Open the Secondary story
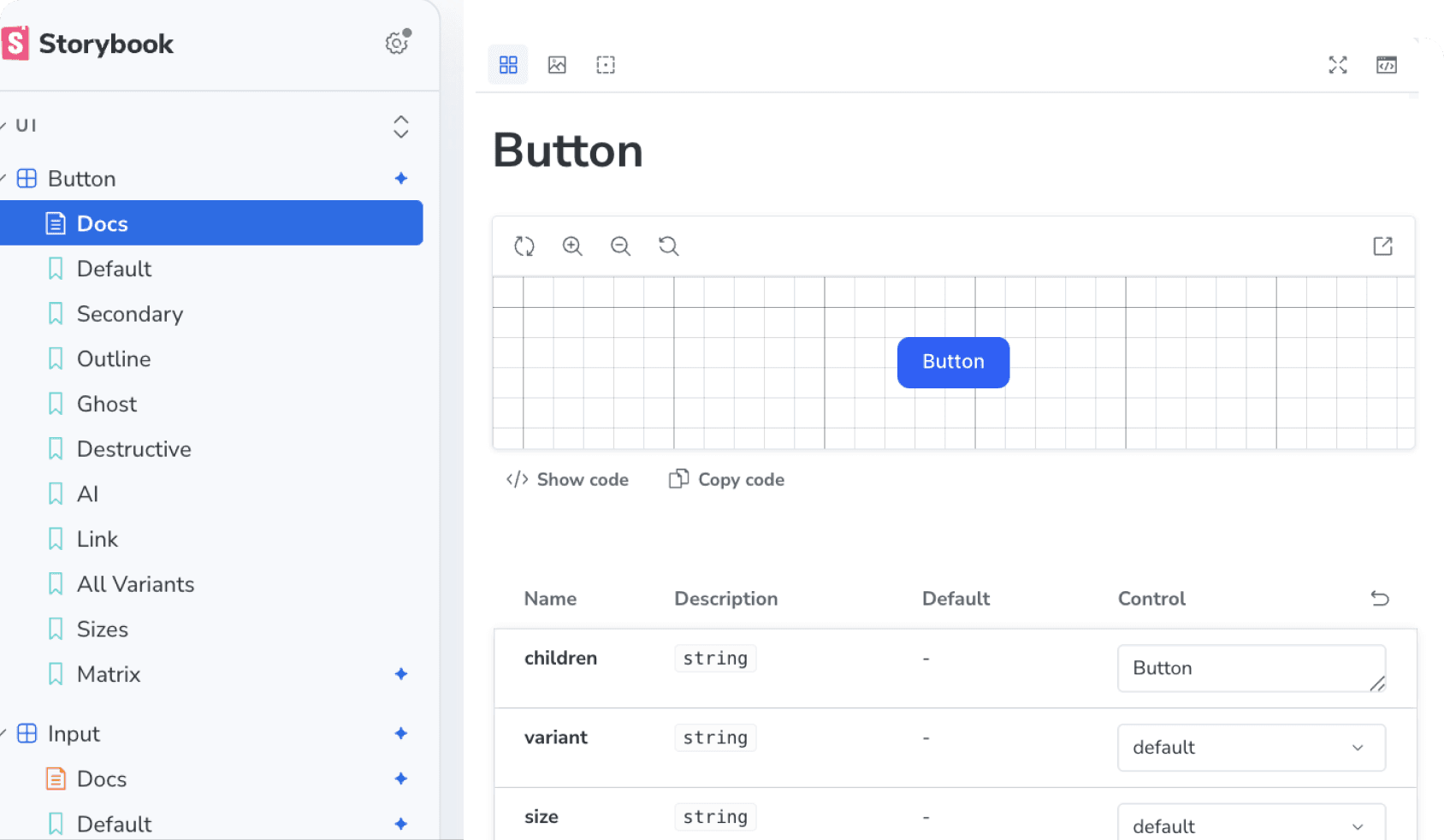The image size is (1444, 840). (x=130, y=314)
